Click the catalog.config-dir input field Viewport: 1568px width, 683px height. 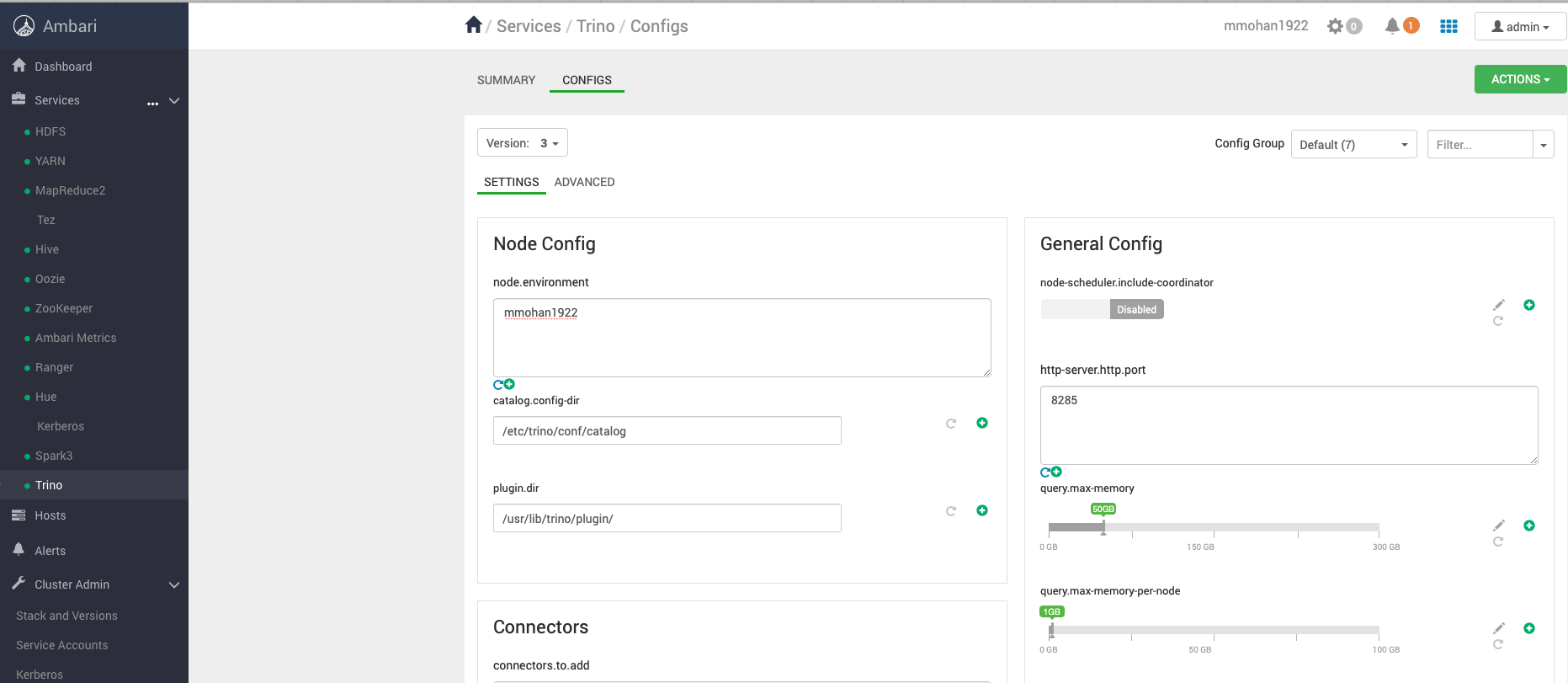click(667, 430)
